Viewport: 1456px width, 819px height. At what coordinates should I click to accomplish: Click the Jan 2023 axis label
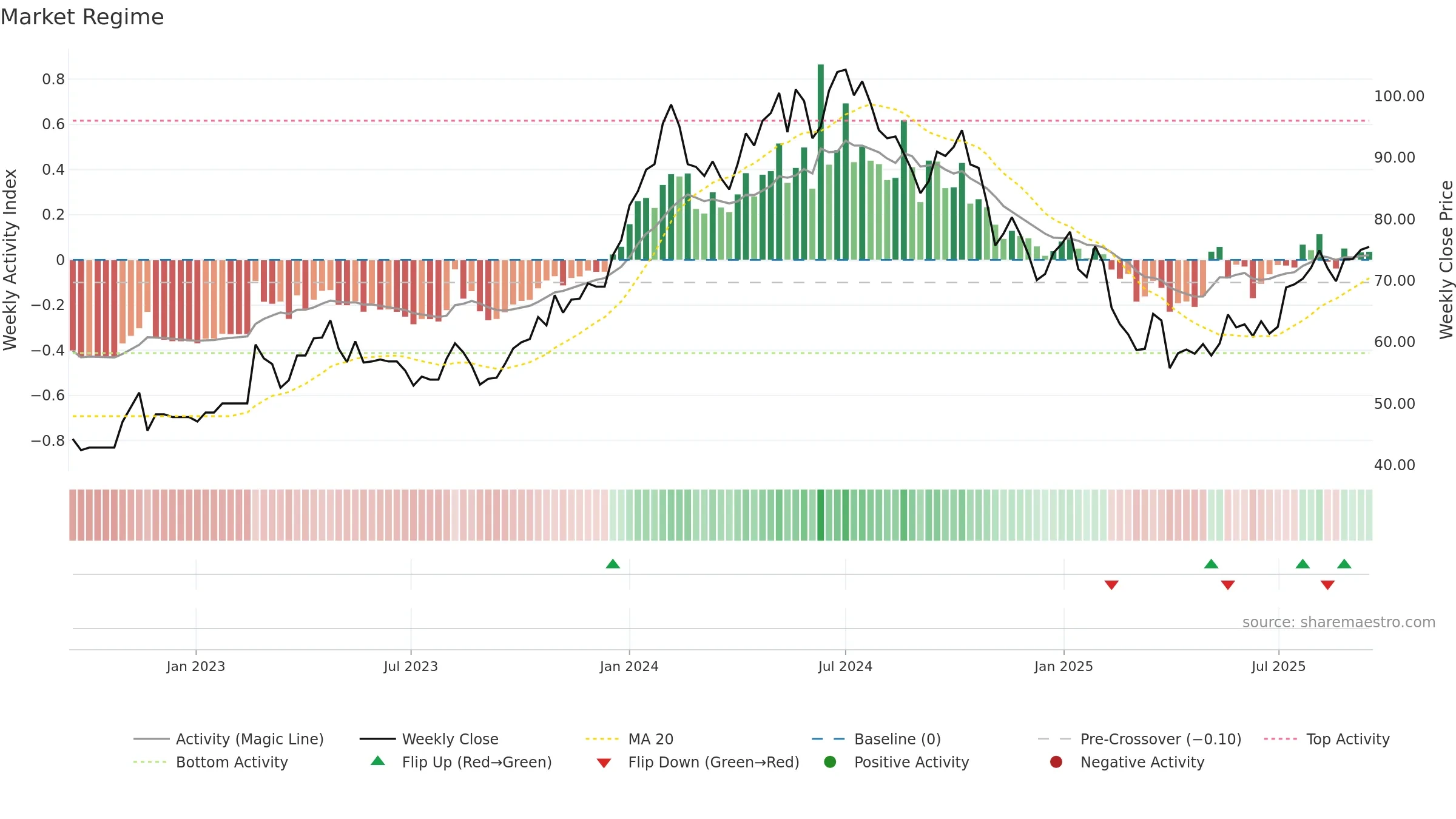[x=196, y=667]
